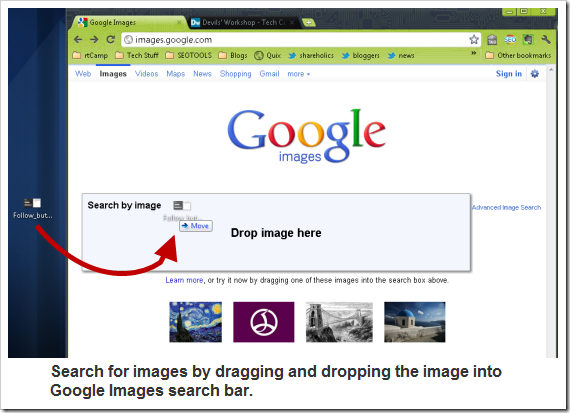Click the Quix bookmarklet
The image size is (570, 413).
tap(268, 55)
